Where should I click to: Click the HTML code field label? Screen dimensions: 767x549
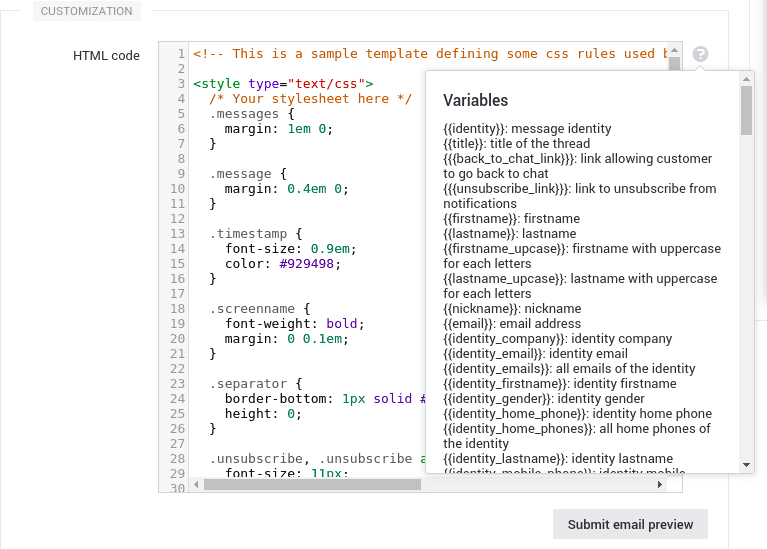point(107,55)
